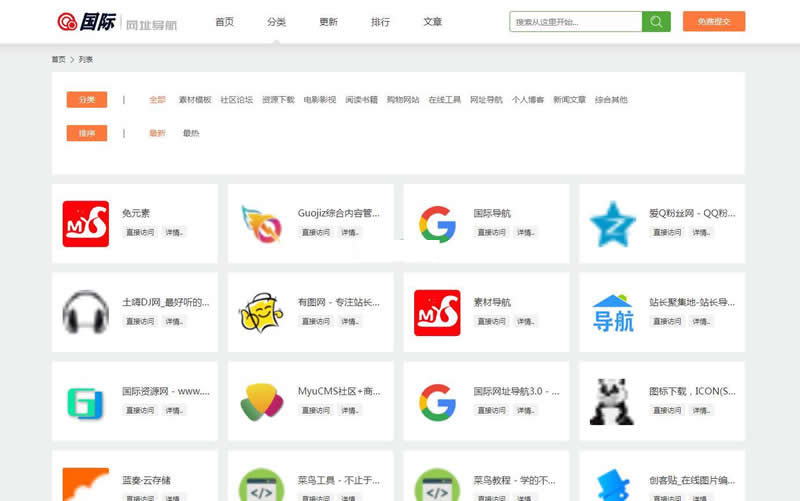Click 详情 under 土嗨DJ网

click(x=174, y=321)
